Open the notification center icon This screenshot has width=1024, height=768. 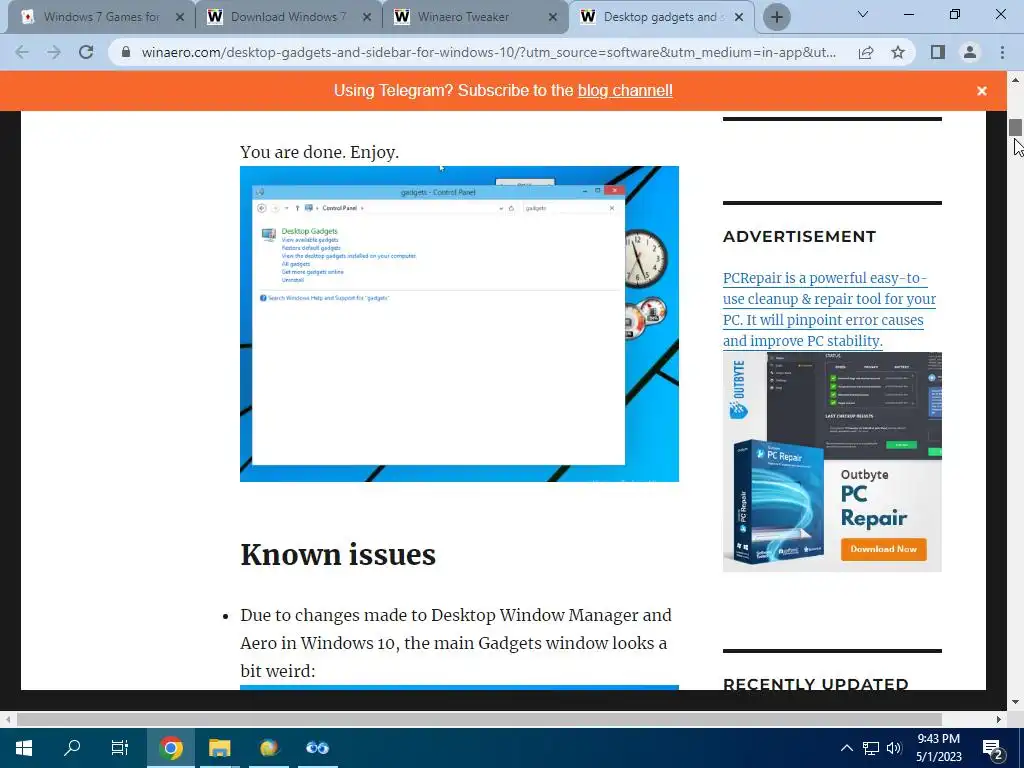click(993, 748)
